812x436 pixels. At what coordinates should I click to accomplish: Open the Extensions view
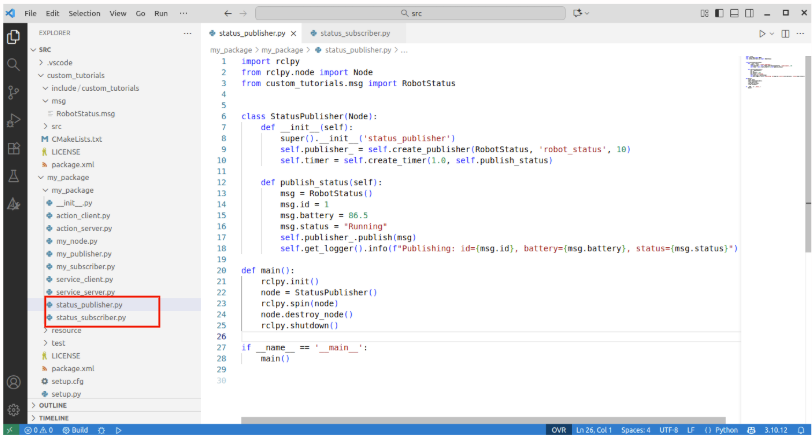13,148
